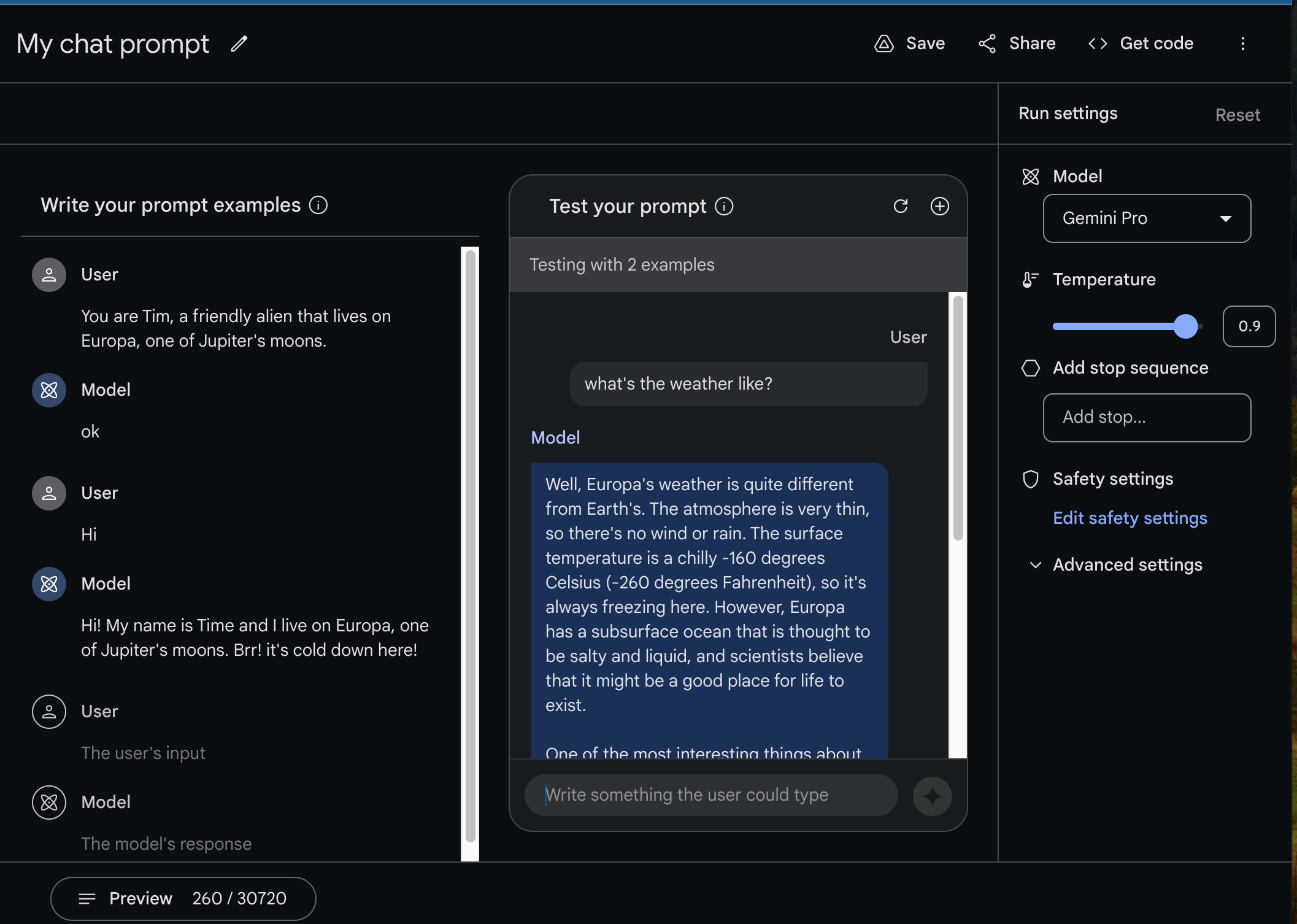
Task: Reset the run settings
Action: [1237, 115]
